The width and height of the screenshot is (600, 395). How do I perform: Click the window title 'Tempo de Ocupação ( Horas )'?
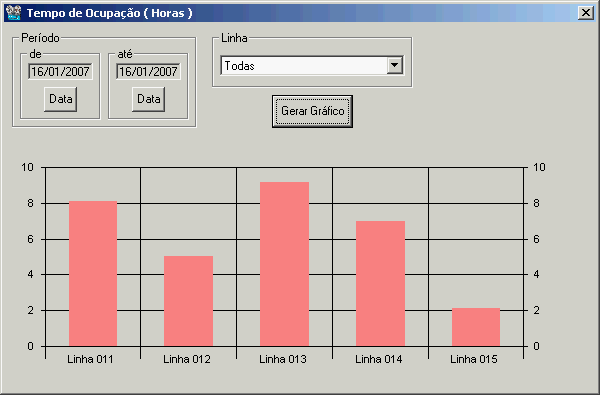click(109, 13)
